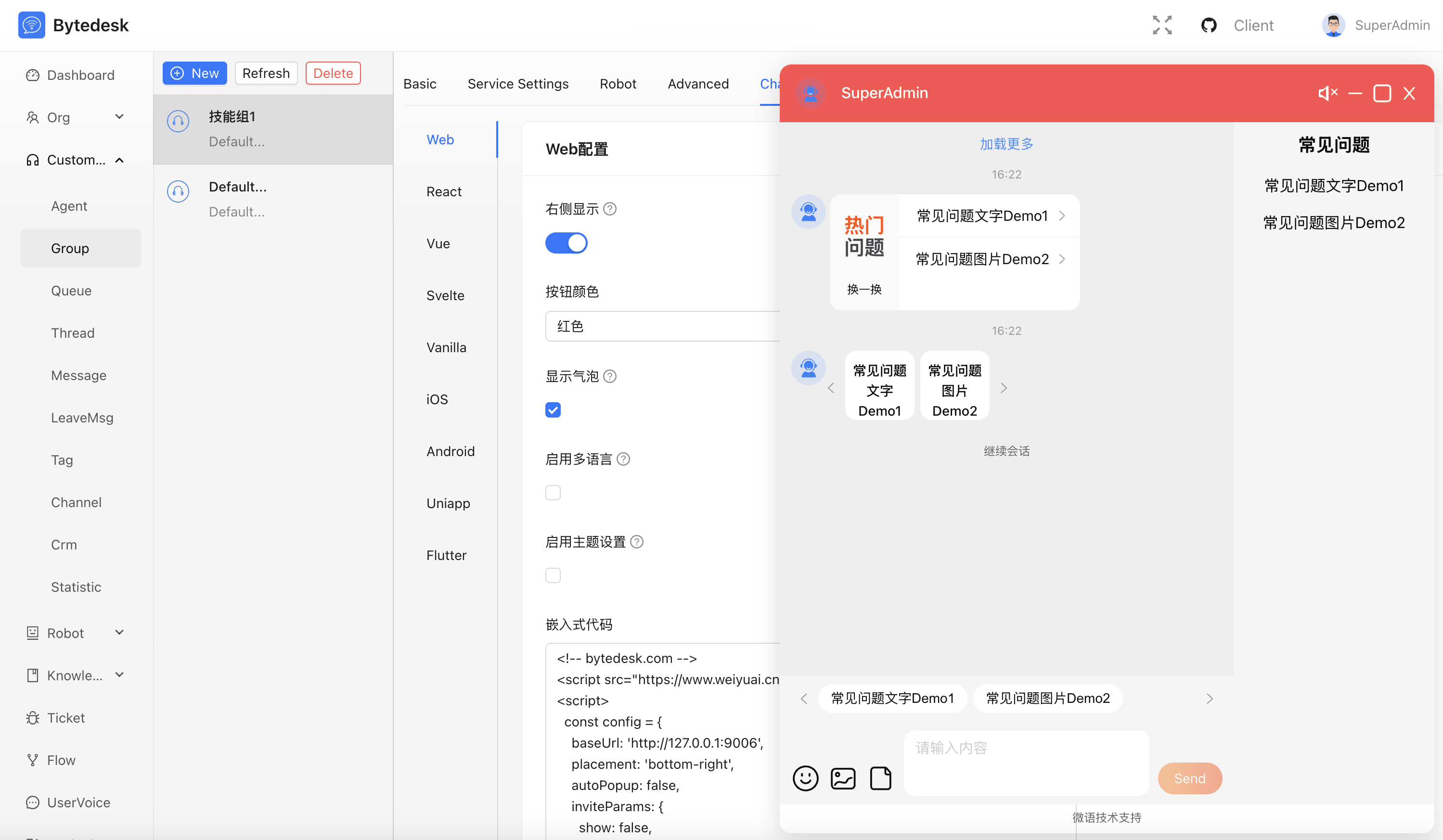Switch to the Service Settings tab
Screen dimensions: 1443x840
click(x=517, y=84)
